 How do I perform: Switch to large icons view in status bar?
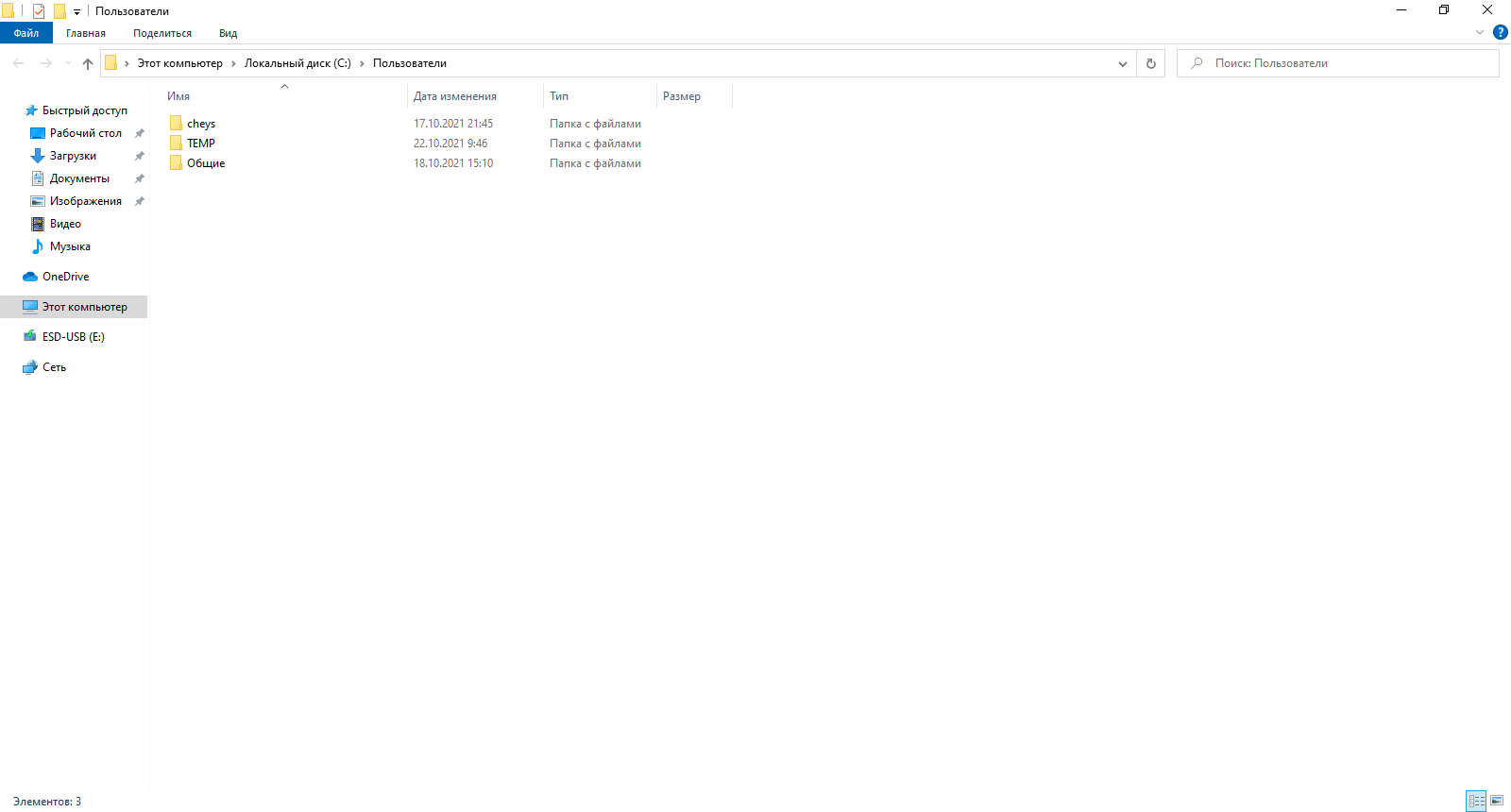coord(1497,801)
